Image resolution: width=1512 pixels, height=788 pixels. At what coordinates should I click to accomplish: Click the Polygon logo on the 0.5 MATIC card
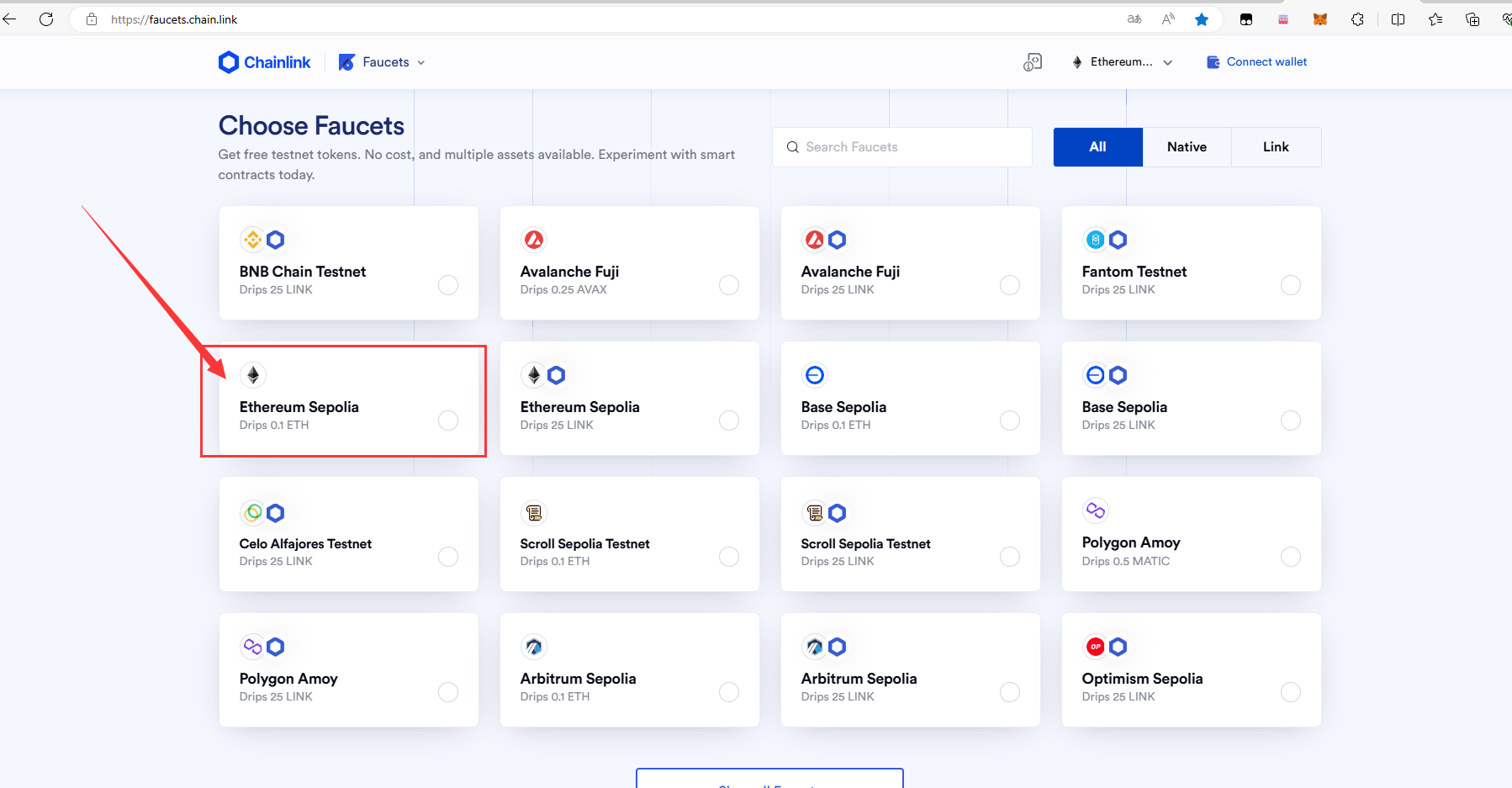1095,510
